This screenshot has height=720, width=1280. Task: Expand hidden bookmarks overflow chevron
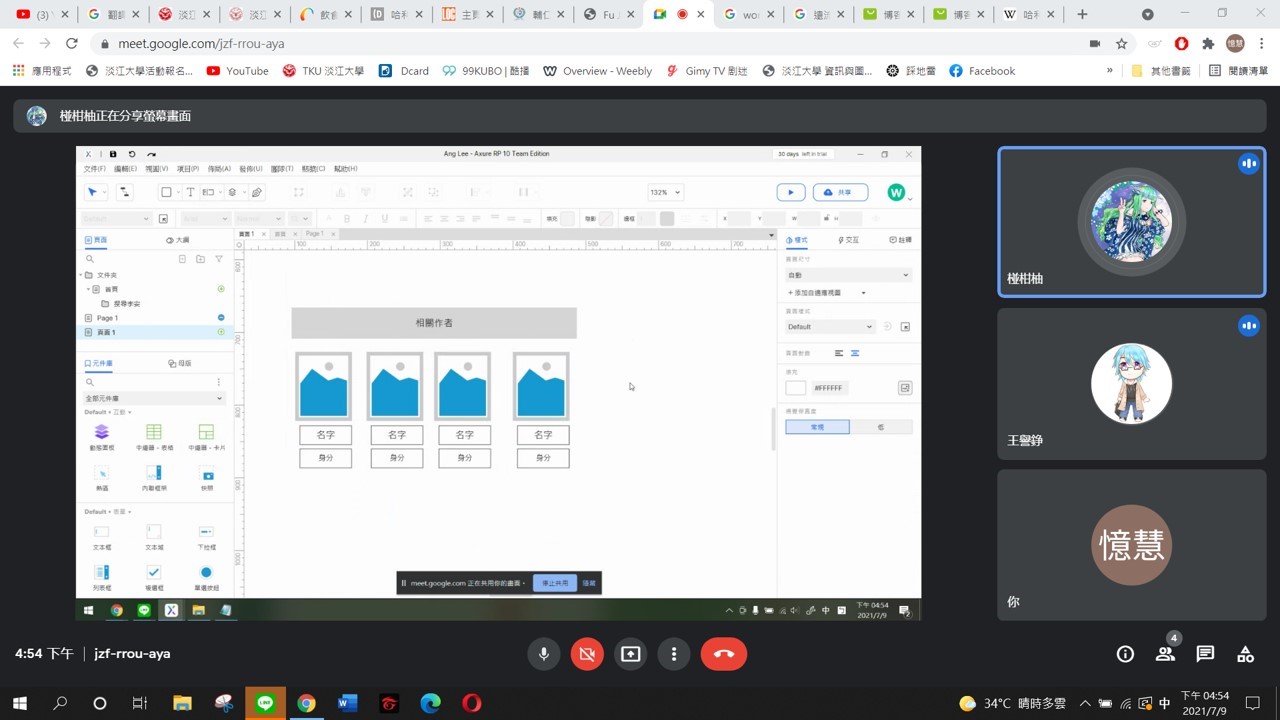(x=1109, y=71)
